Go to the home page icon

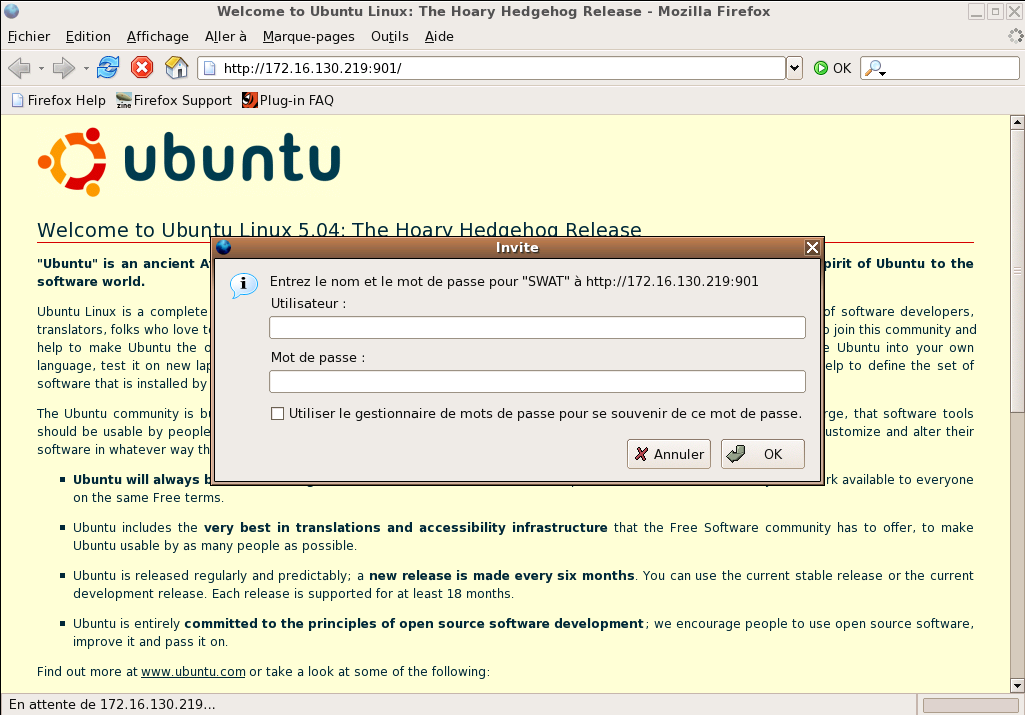click(176, 67)
